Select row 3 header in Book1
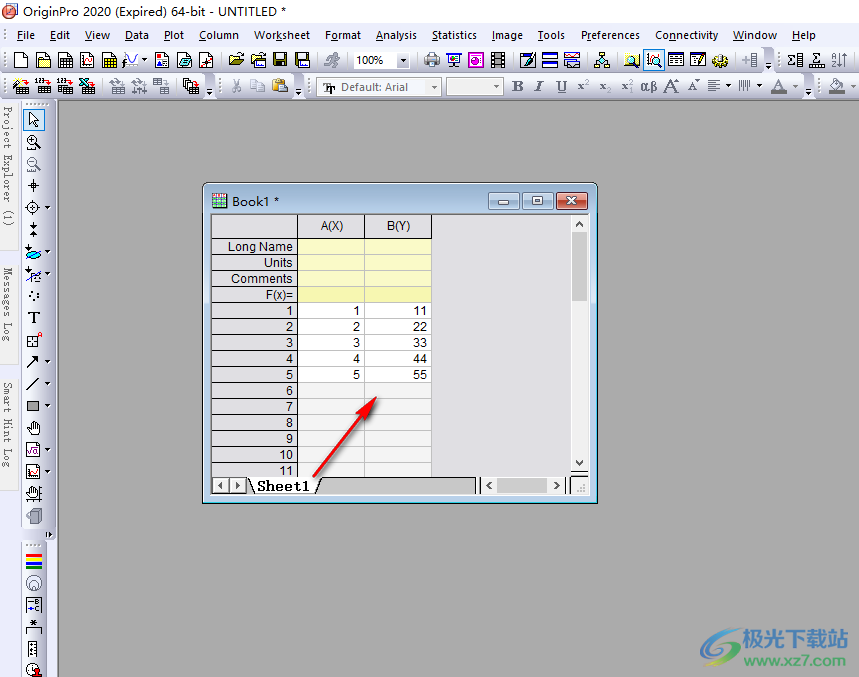This screenshot has height=677, width=859. pyautogui.click(x=255, y=343)
